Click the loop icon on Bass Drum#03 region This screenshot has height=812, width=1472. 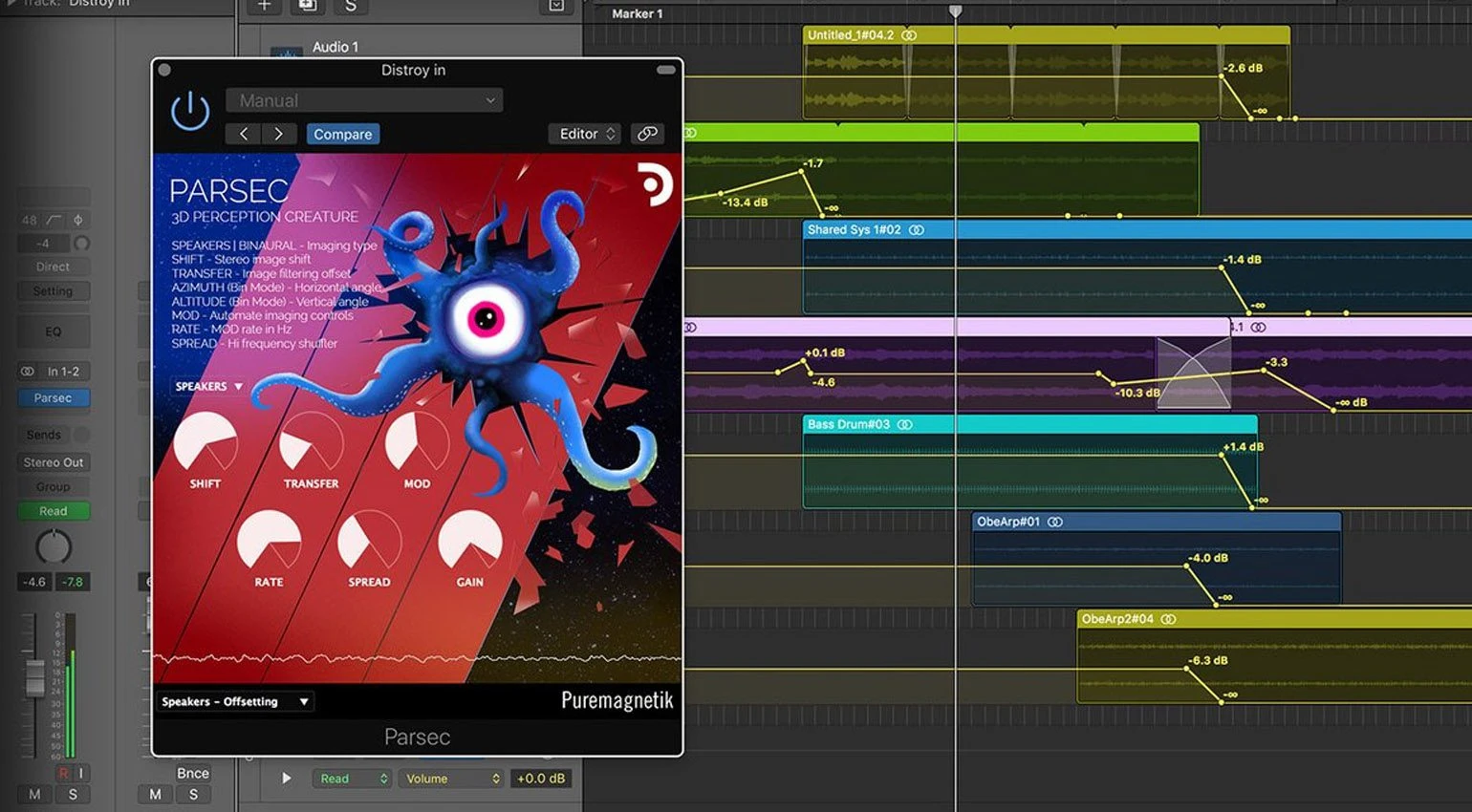905,424
